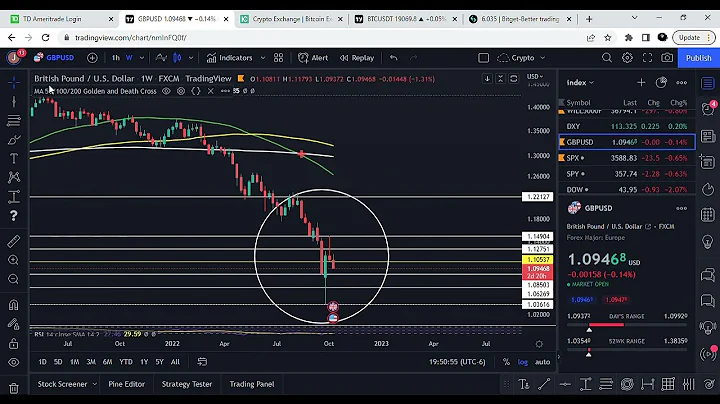
Task: Start bar Replay mode
Action: point(357,58)
